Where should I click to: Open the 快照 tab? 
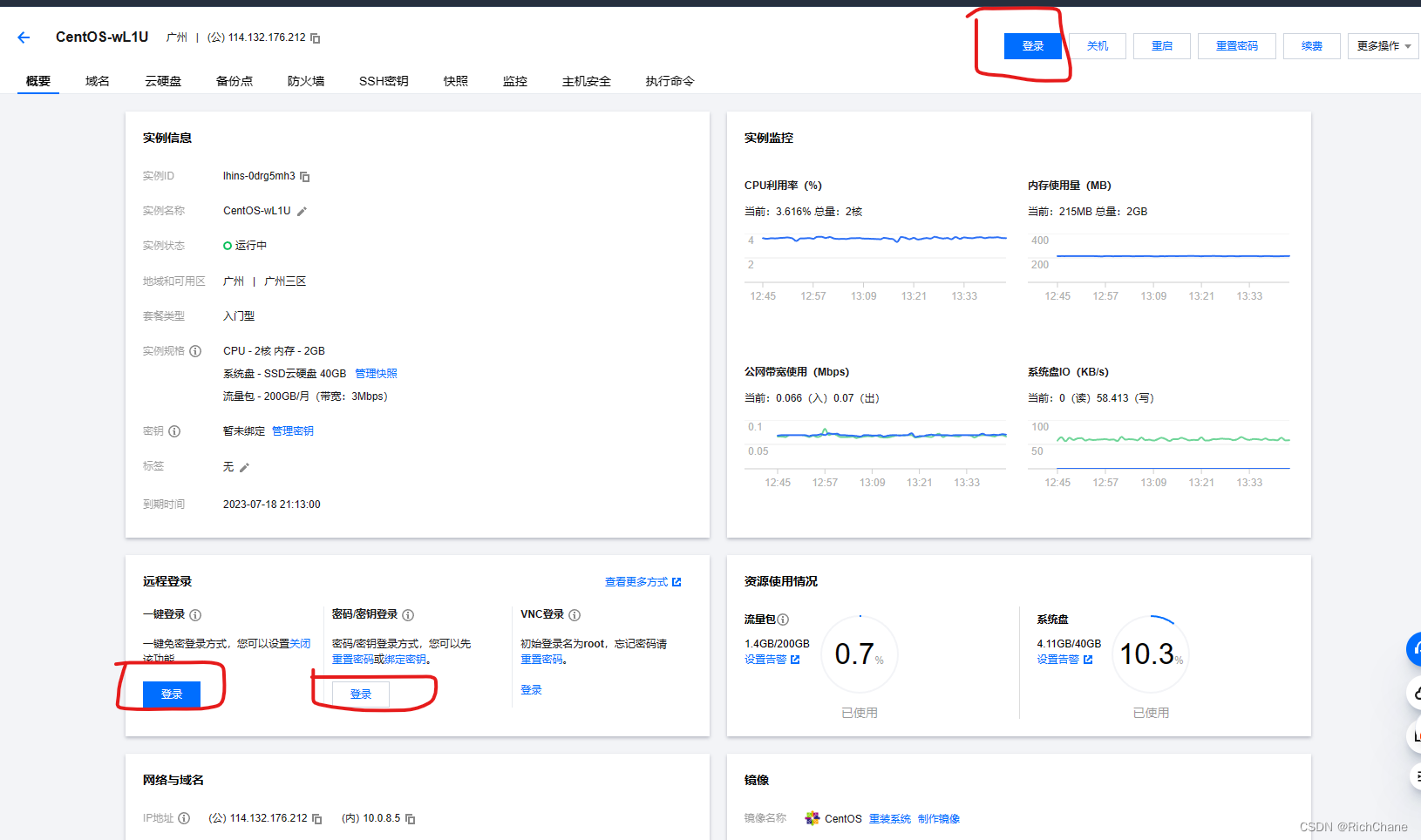[x=456, y=81]
